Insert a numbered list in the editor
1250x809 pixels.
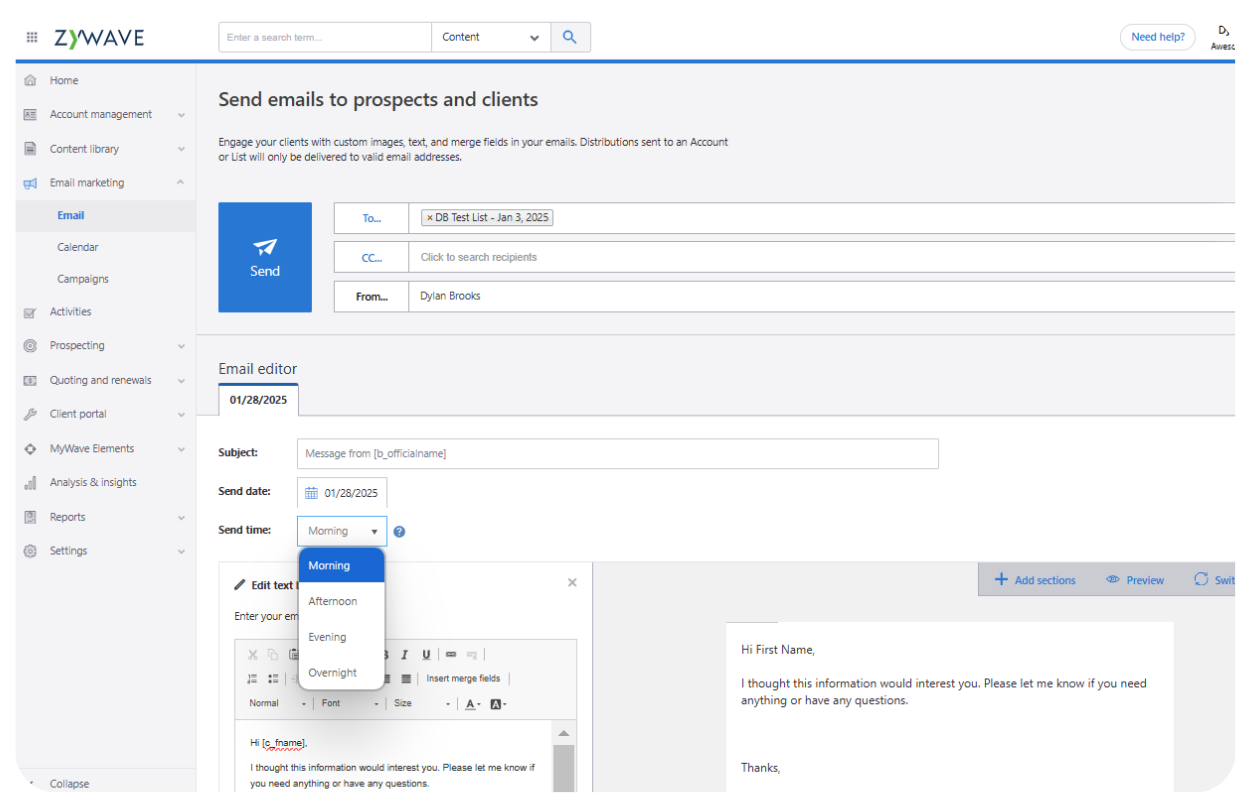[x=252, y=679]
